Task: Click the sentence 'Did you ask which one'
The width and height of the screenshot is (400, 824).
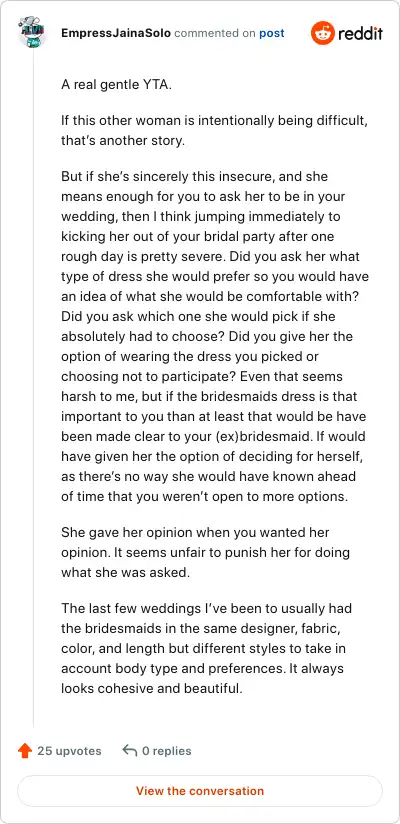Action: coord(198,327)
